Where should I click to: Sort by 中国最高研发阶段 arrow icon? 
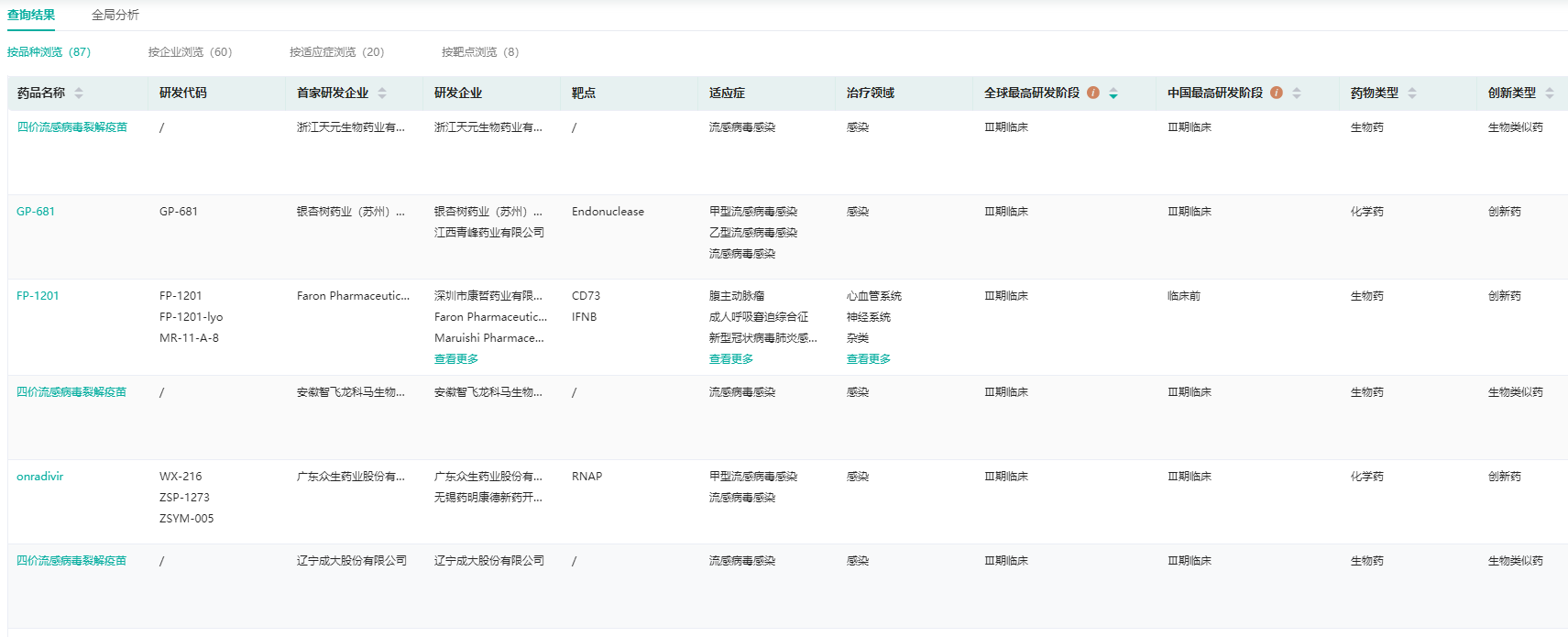pyautogui.click(x=1297, y=93)
